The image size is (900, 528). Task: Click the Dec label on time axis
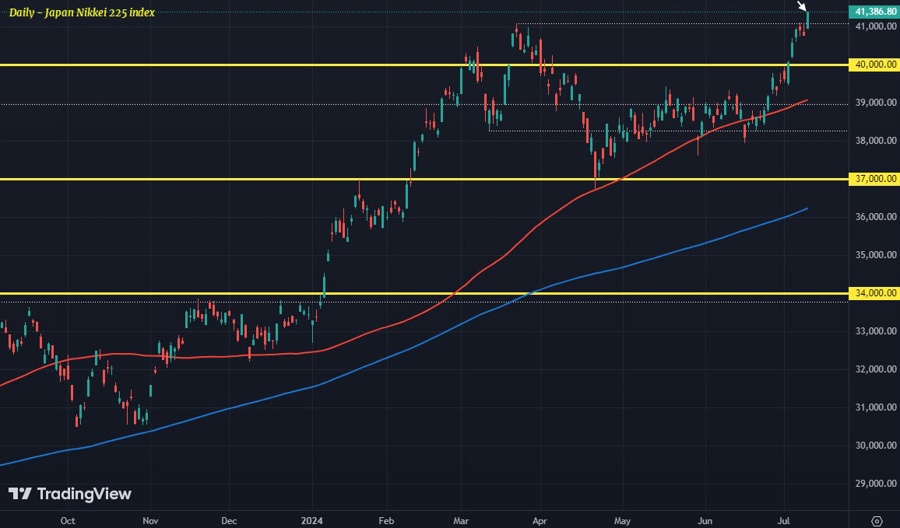click(228, 521)
